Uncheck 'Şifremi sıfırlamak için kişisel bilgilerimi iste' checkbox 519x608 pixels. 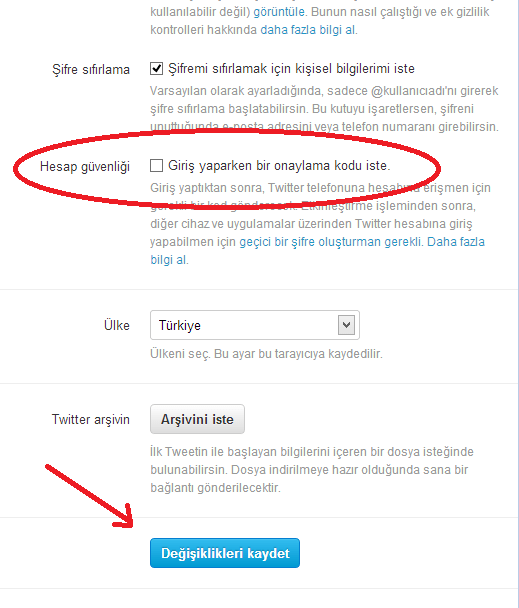pyautogui.click(x=156, y=69)
